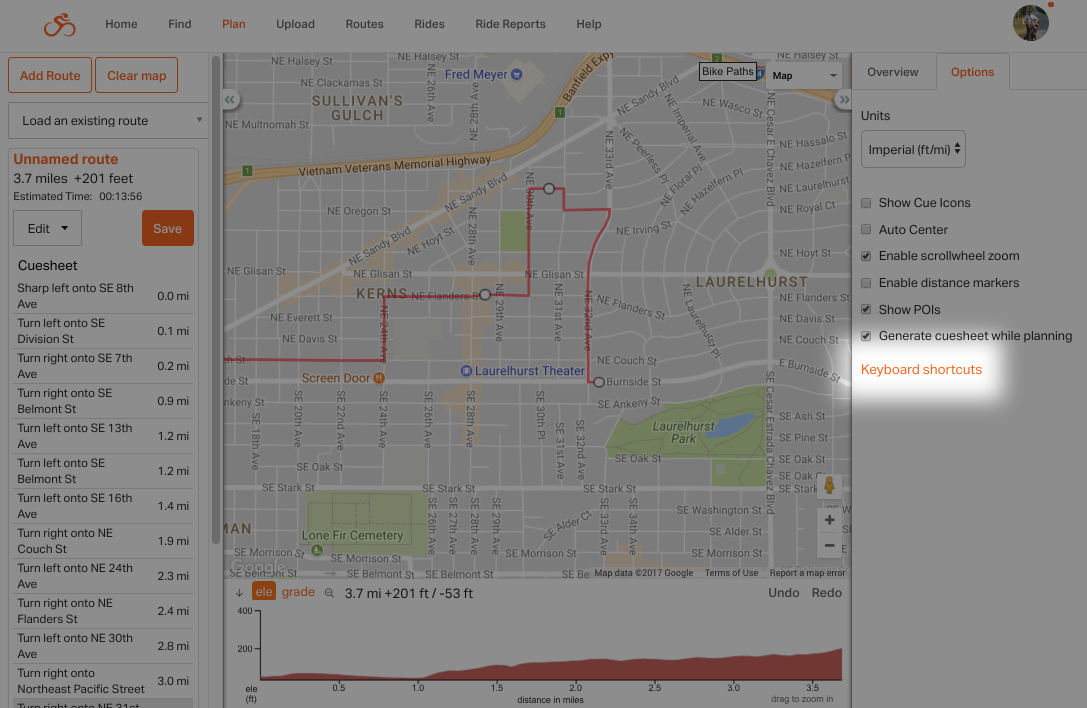Select the route endpoint at Burnside St
Screen dimensions: 1087x708
tap(599, 382)
